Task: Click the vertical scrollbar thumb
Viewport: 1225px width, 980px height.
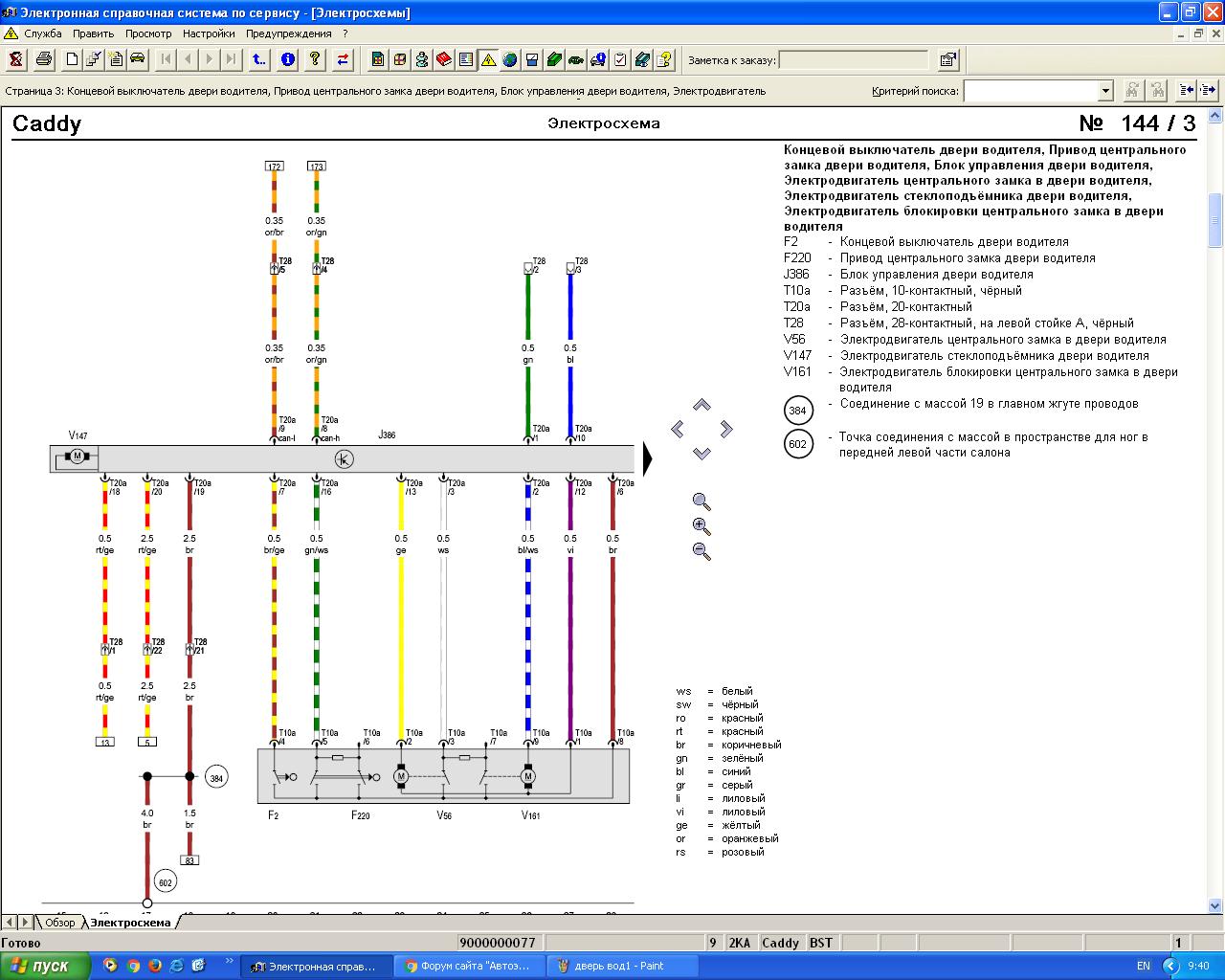Action: [x=1215, y=221]
